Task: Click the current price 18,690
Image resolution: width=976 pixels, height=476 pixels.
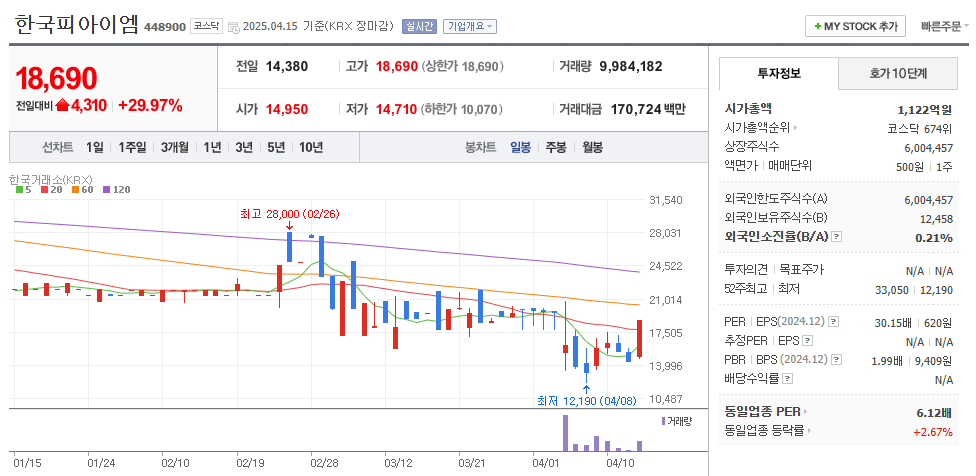Action: point(56,78)
